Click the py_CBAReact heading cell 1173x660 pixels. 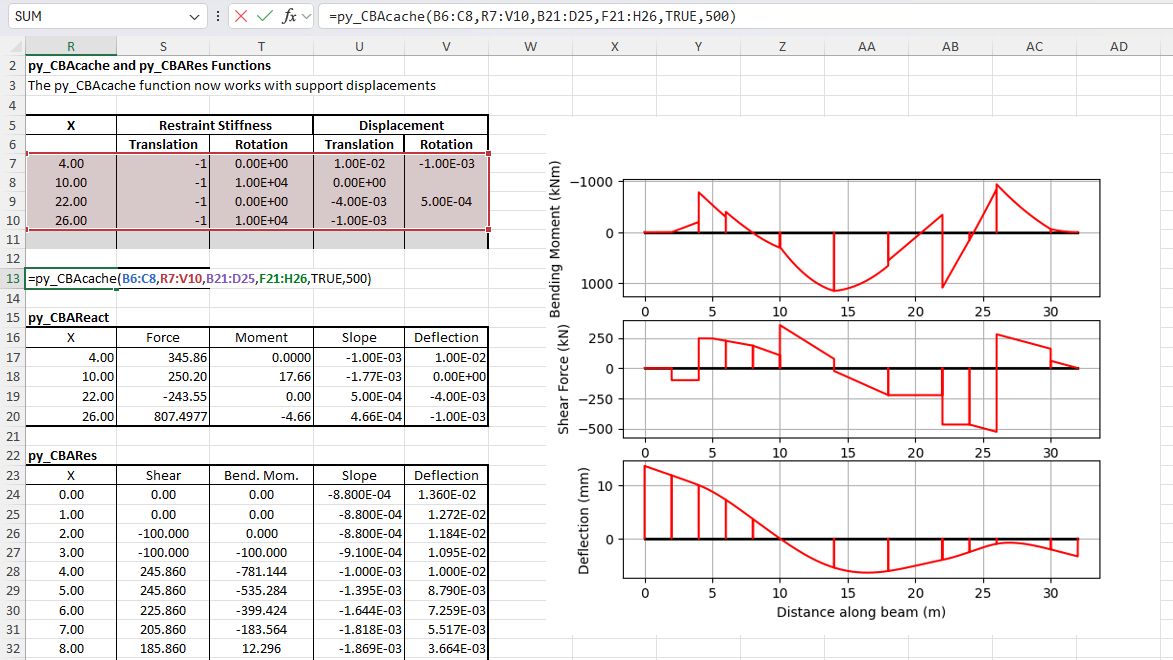pyautogui.click(x=70, y=318)
